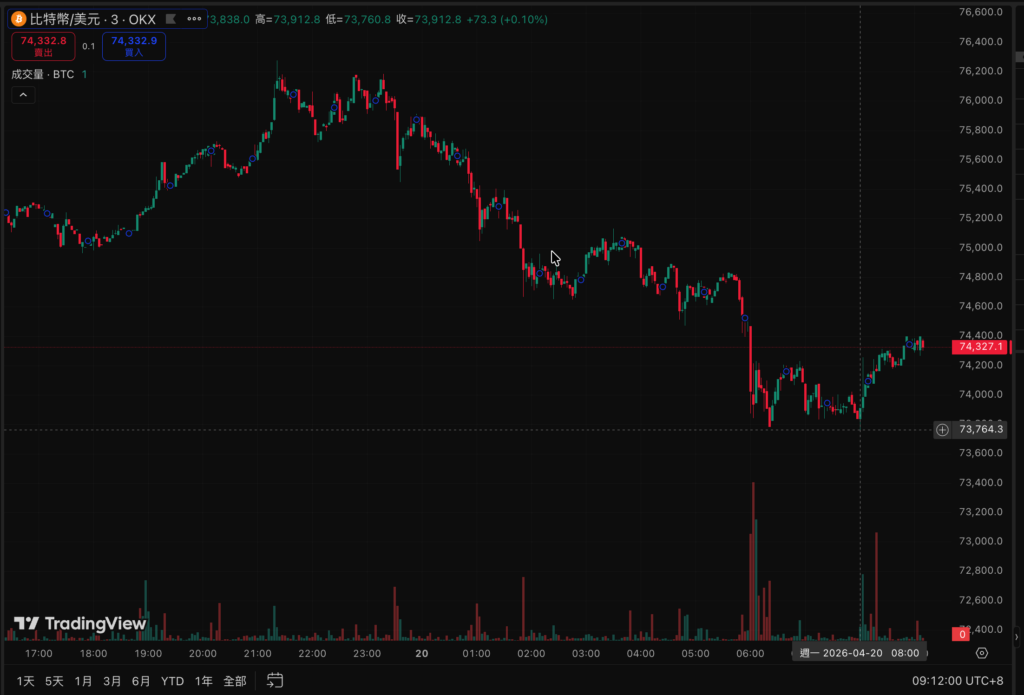
Task: Expand the right sidebar panel arrow
Action: click(x=1017, y=636)
